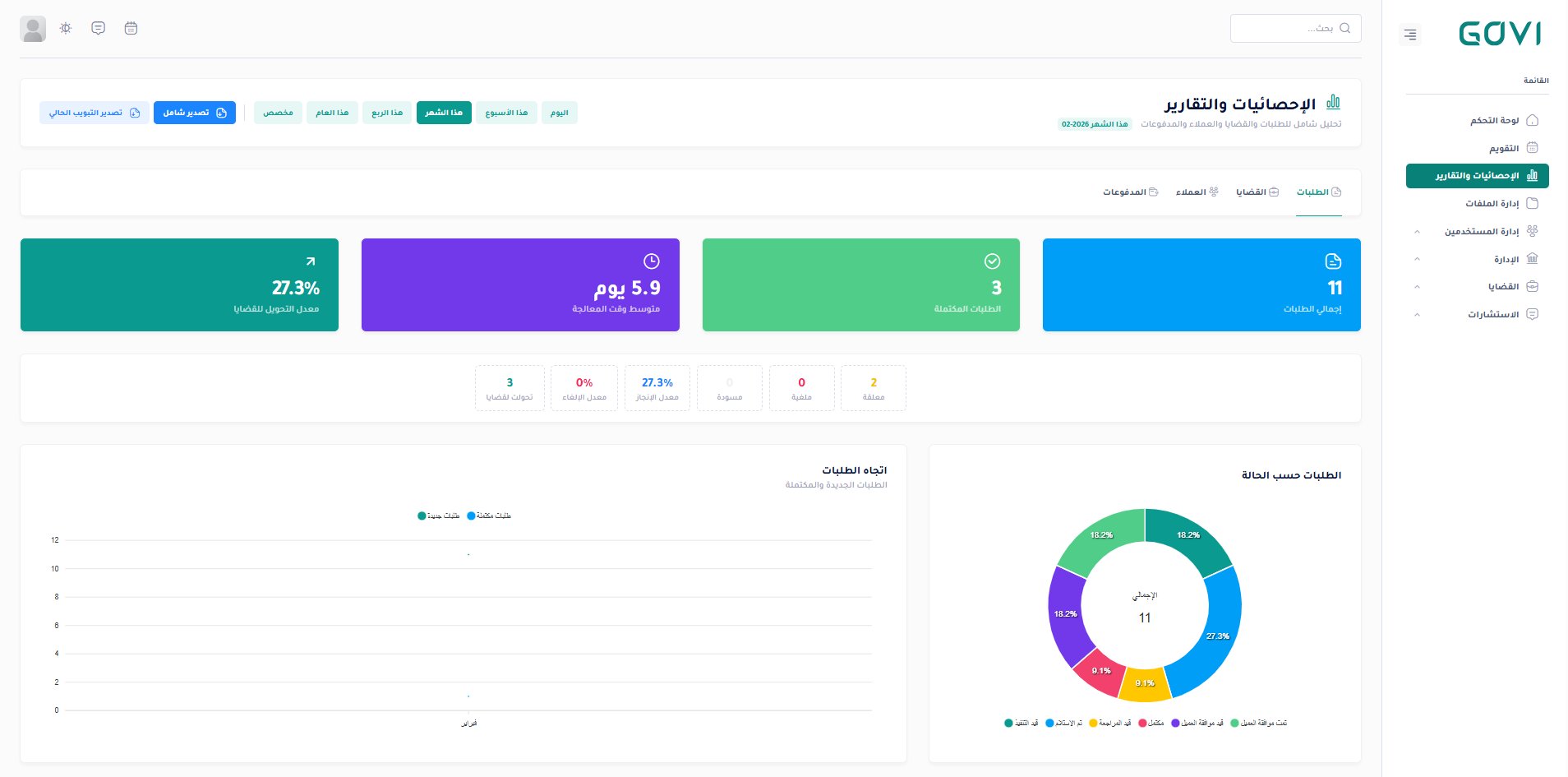The width and height of the screenshot is (1568, 777).
Task: Click the user profile avatar
Action: 33,29
